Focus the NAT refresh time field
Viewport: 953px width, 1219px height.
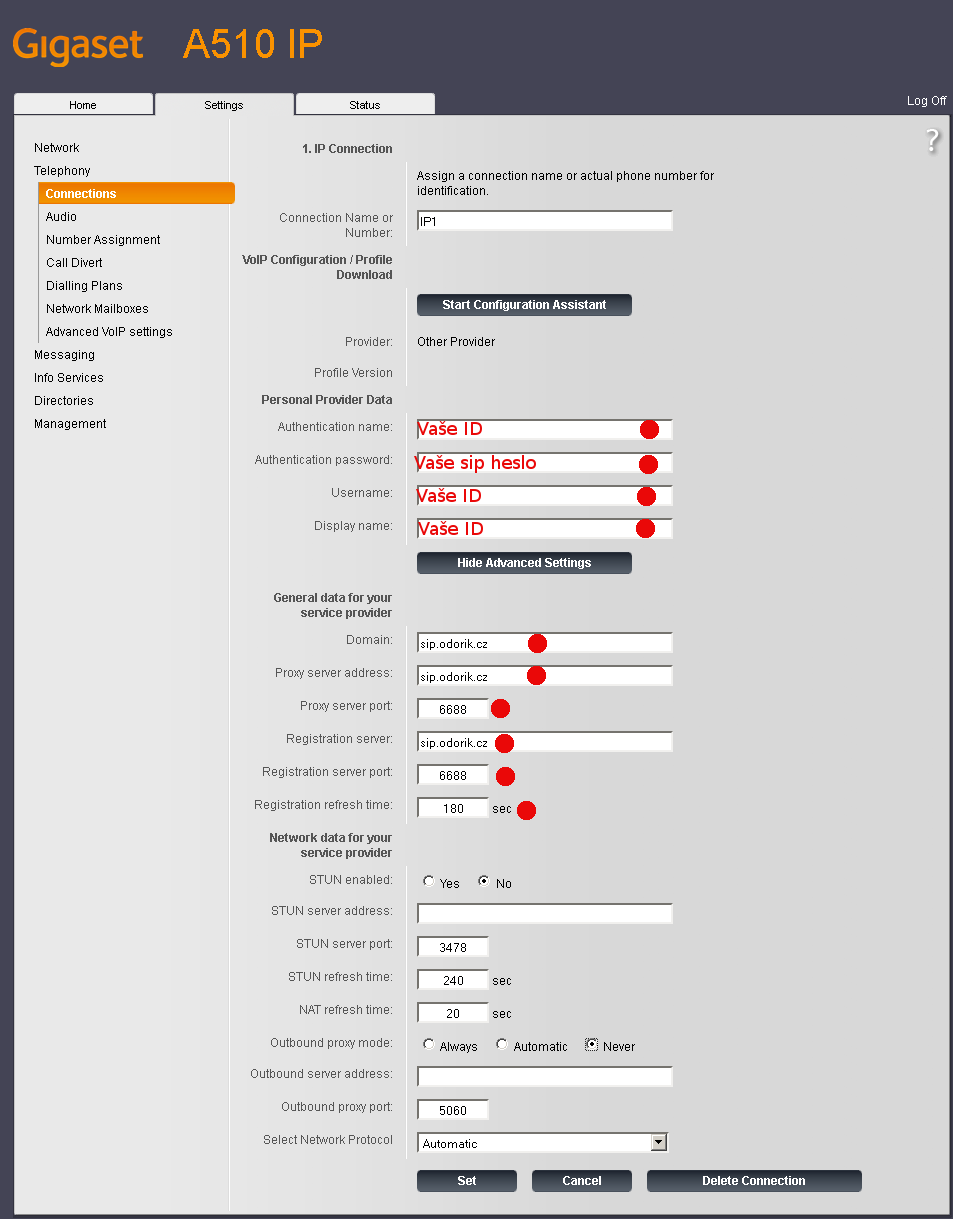click(x=453, y=1013)
